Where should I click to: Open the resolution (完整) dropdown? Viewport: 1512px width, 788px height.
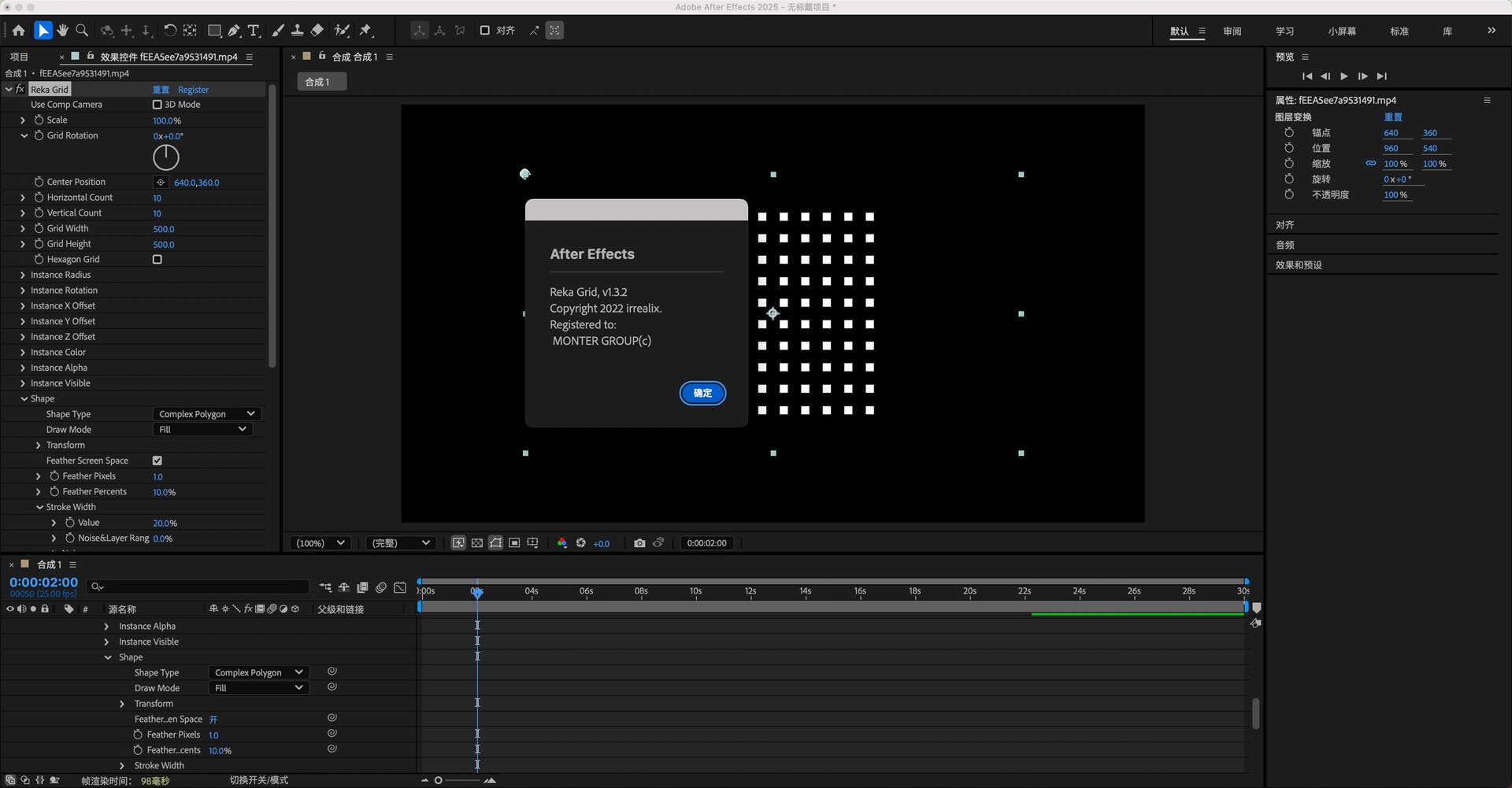(400, 543)
